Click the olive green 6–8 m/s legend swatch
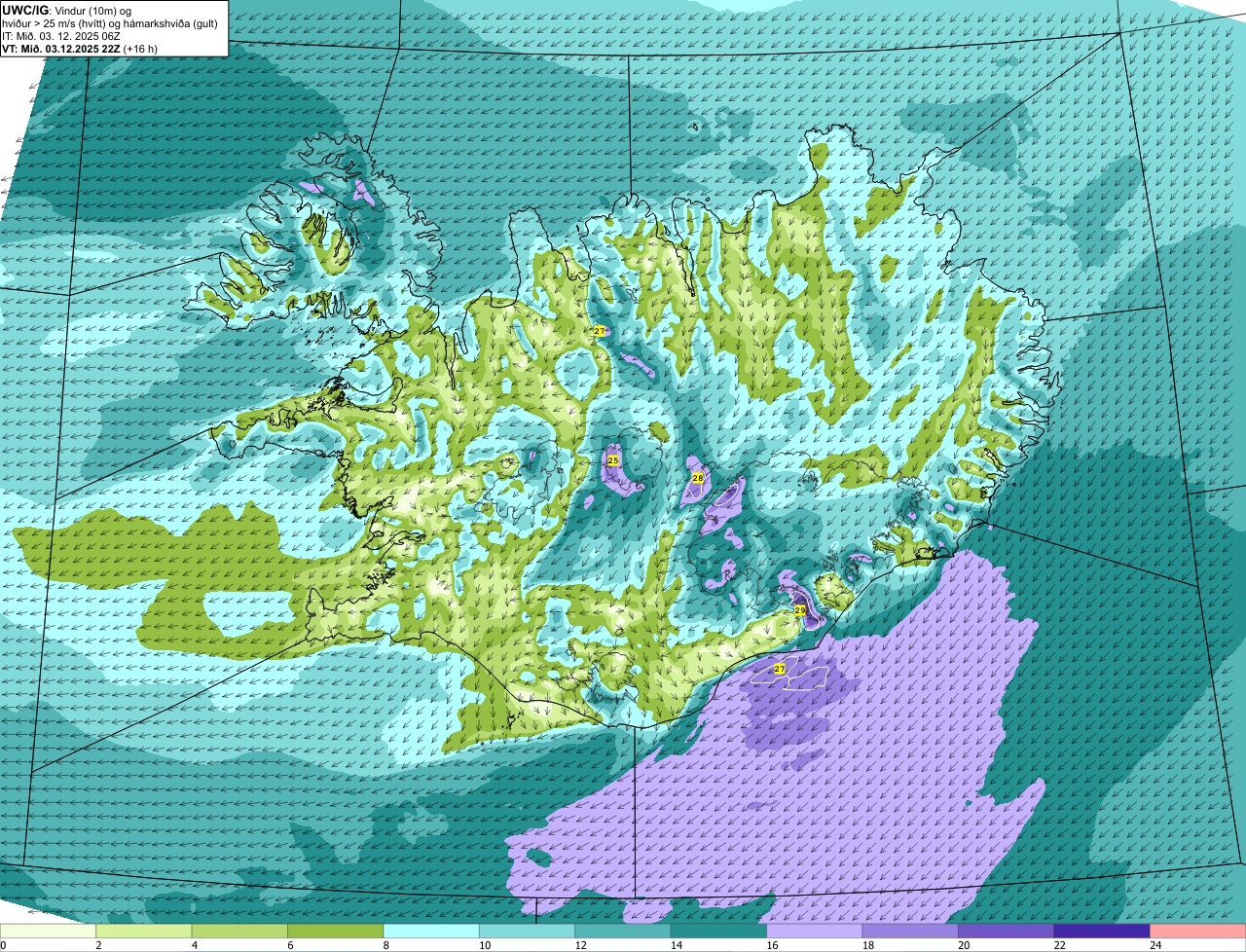 click(336, 932)
